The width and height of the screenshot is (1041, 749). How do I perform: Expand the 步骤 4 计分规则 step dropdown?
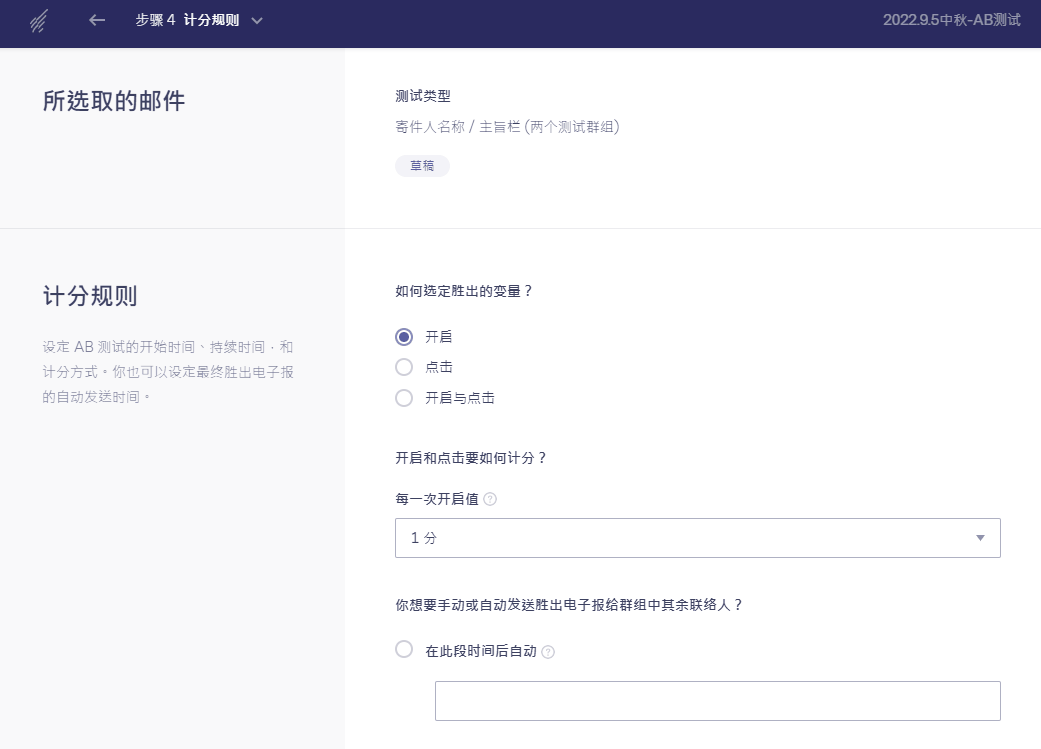(257, 21)
